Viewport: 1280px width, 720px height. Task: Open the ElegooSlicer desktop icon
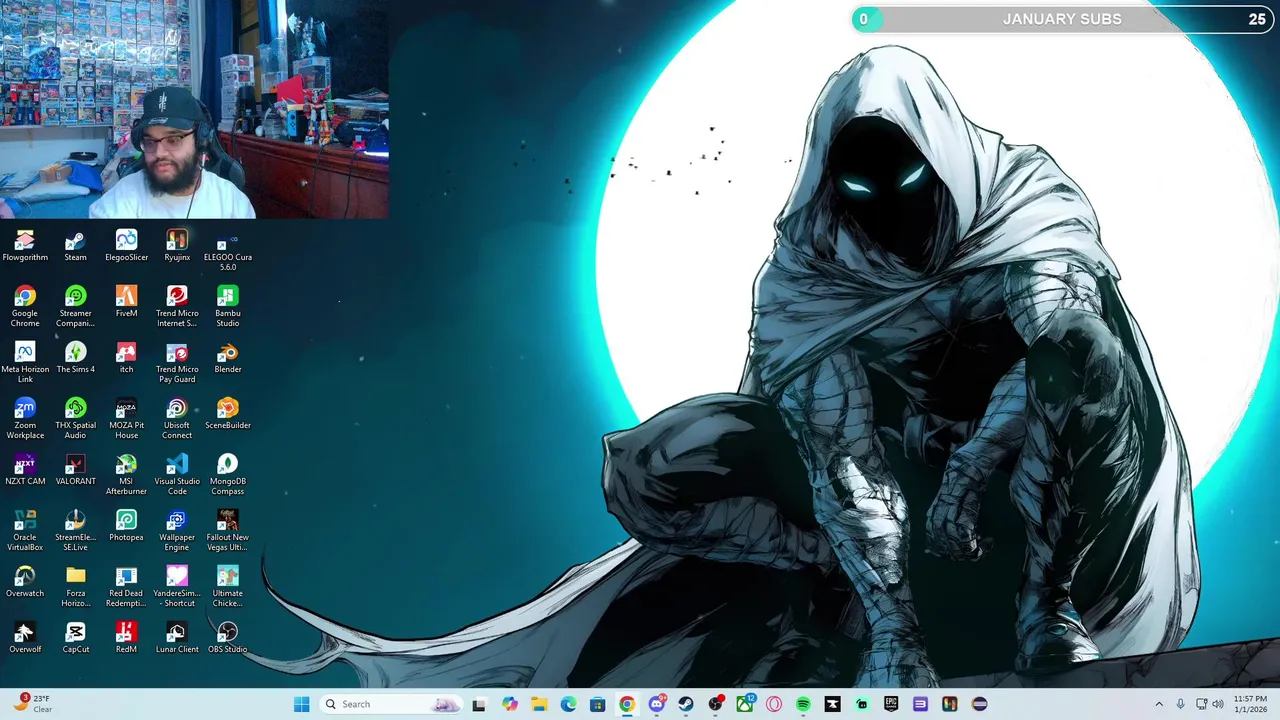(126, 246)
